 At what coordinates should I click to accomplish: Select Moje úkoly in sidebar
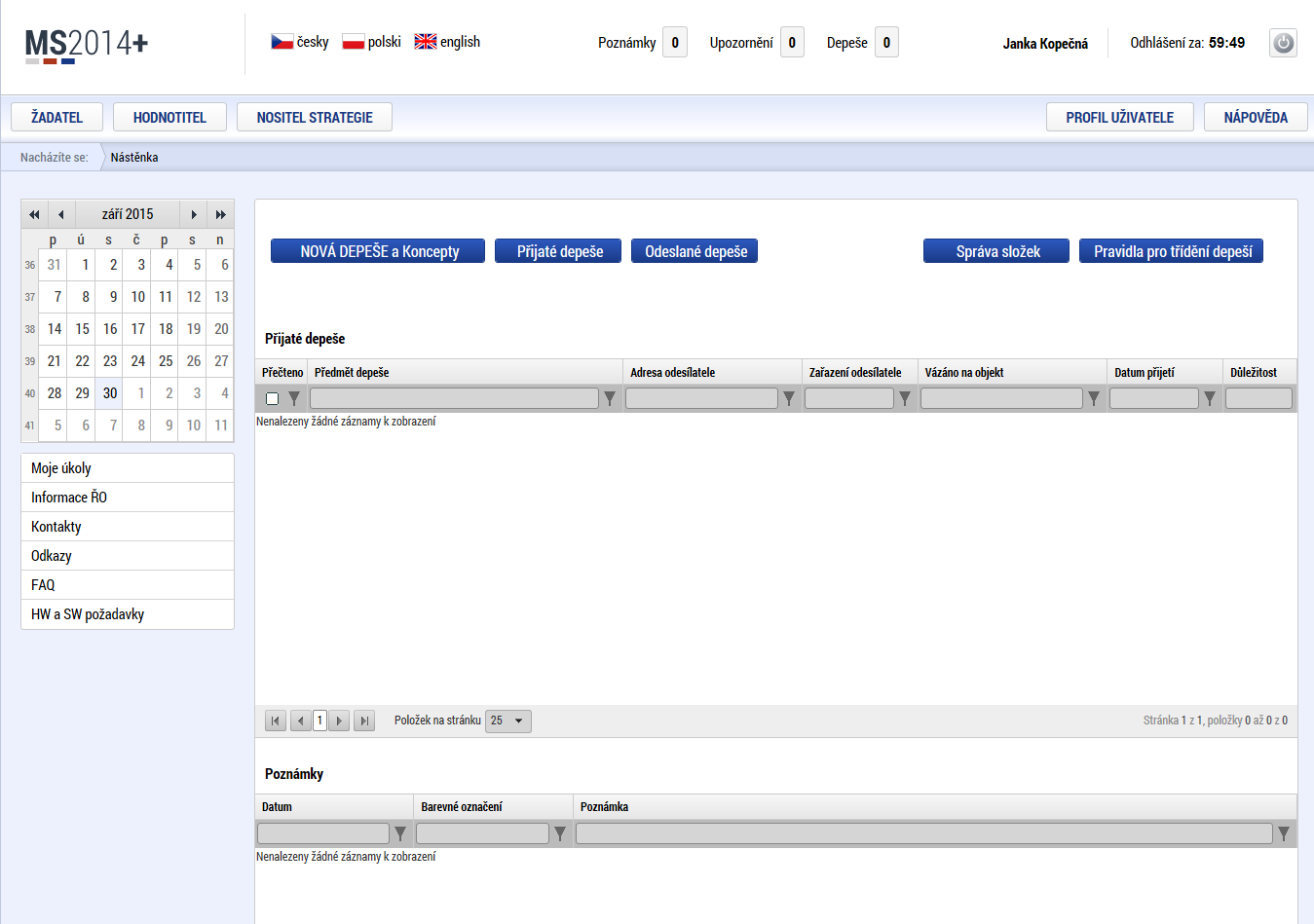point(128,468)
